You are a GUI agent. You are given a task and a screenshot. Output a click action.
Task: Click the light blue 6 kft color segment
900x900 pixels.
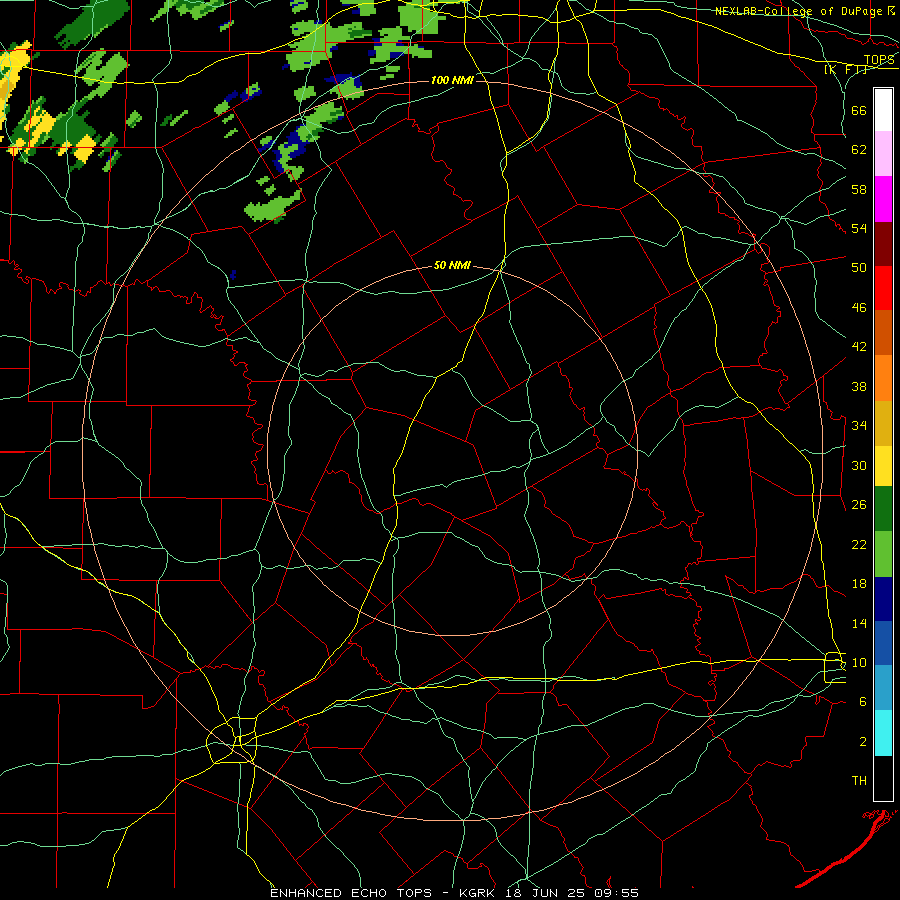pos(883,688)
